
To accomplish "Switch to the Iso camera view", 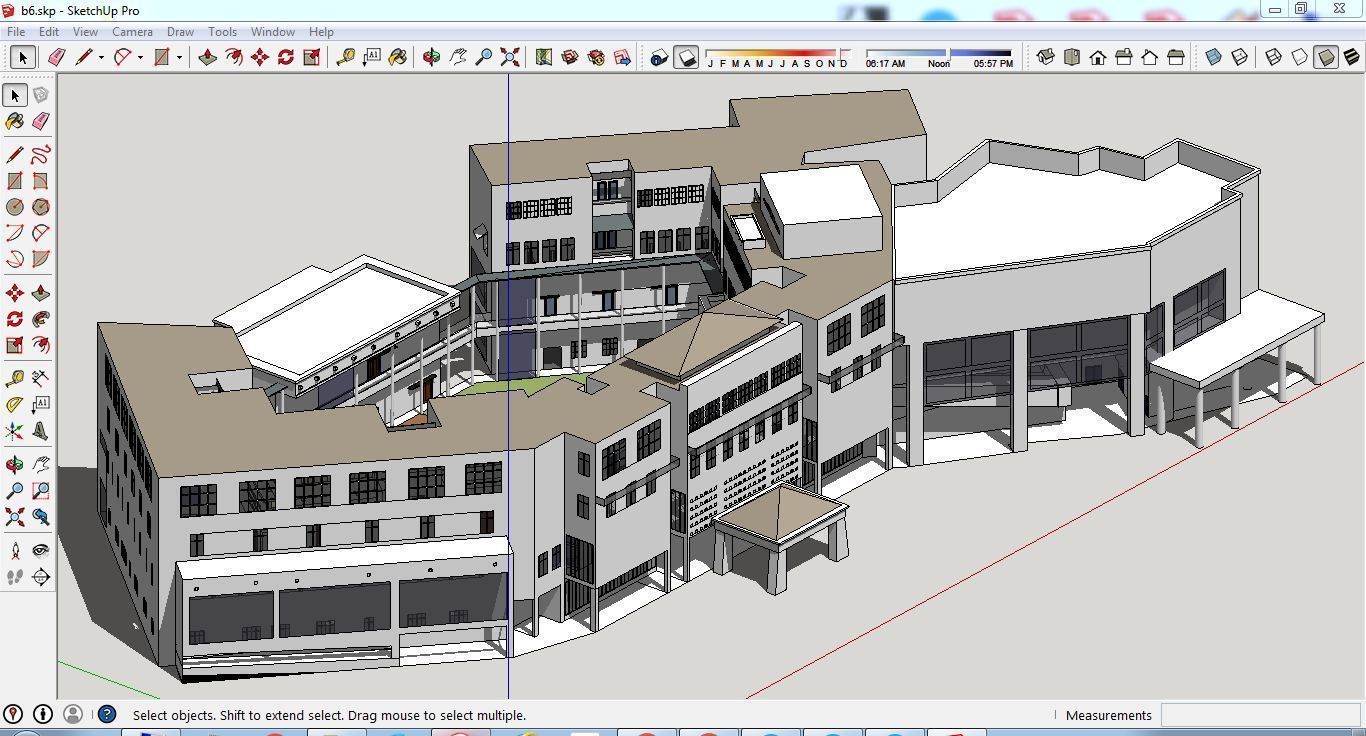I will click(x=1046, y=57).
